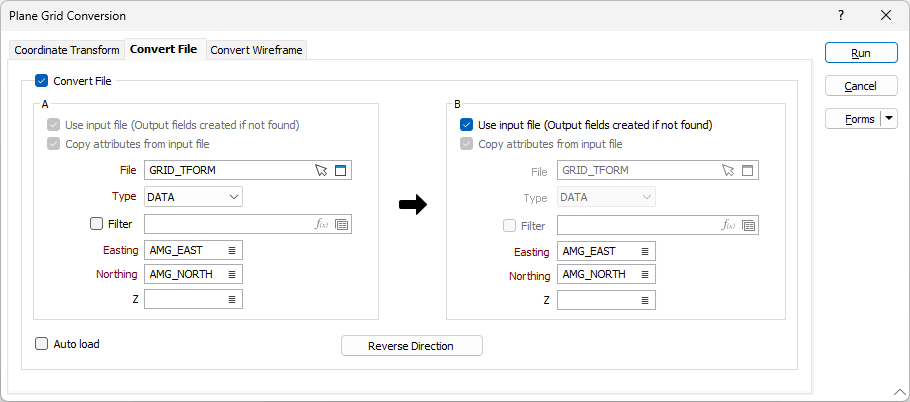Open the file viewer icon in group A
Image resolution: width=910 pixels, height=402 pixels.
340,170
